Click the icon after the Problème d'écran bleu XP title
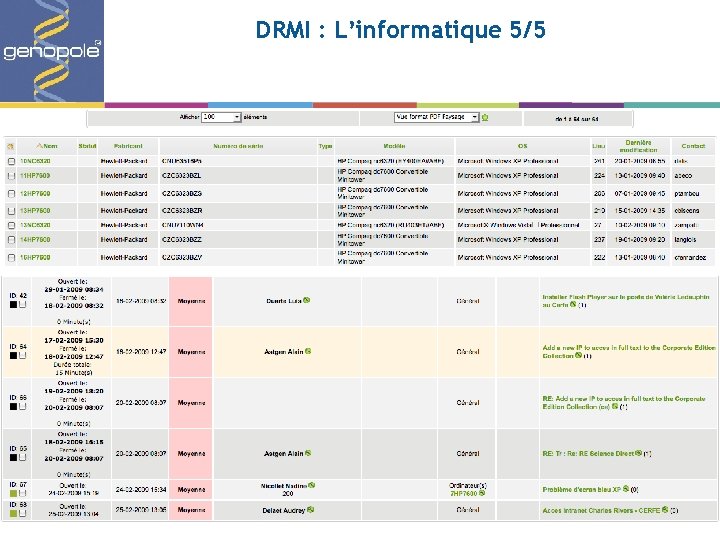Viewport: 720px width, 540px height. click(x=625, y=489)
